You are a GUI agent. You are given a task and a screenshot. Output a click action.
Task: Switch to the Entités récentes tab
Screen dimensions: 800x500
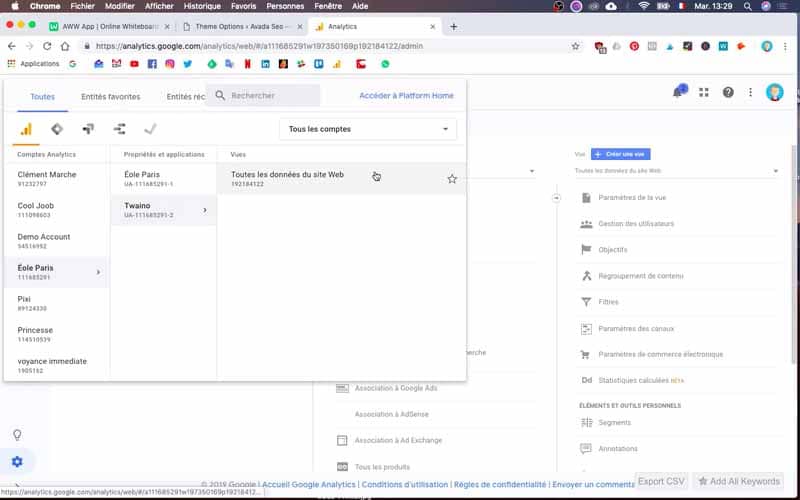click(x=186, y=96)
